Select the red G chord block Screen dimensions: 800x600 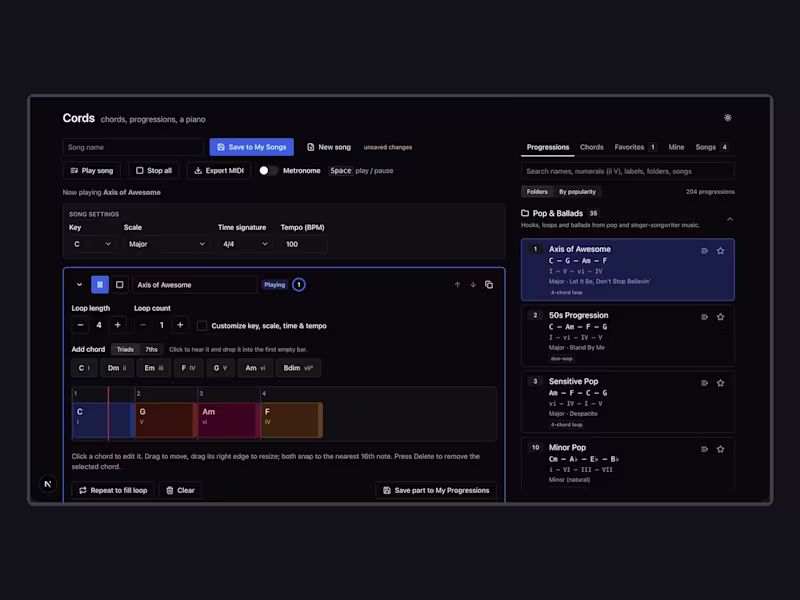(x=166, y=420)
